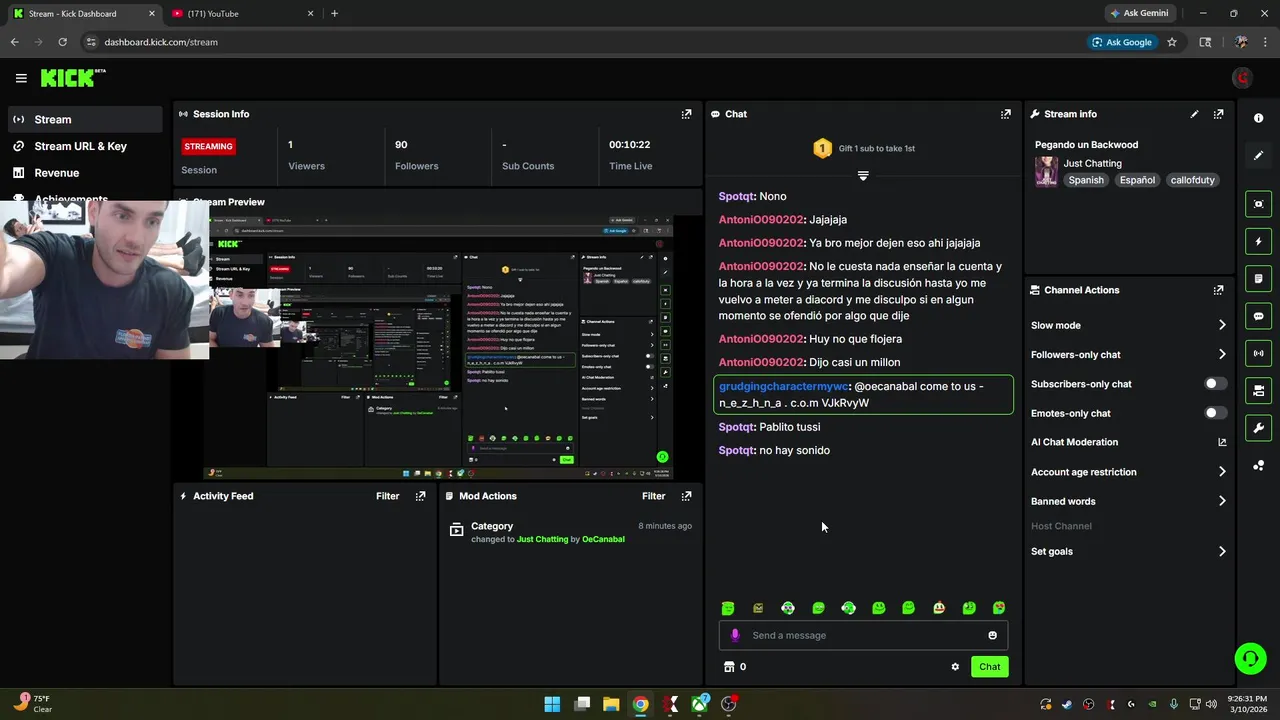Expand Set goals options
Viewport: 1280px width, 720px height.
[1222, 551]
